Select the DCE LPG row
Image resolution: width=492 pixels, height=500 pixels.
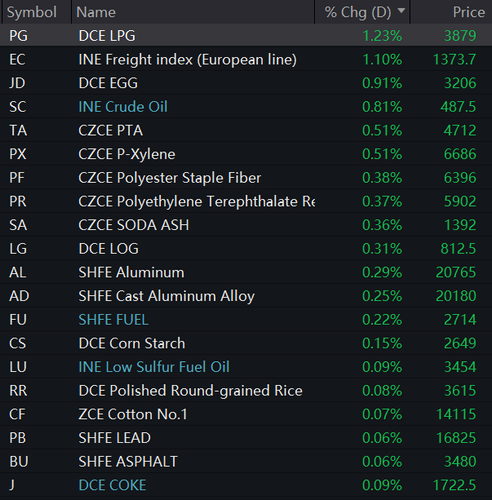point(246,35)
